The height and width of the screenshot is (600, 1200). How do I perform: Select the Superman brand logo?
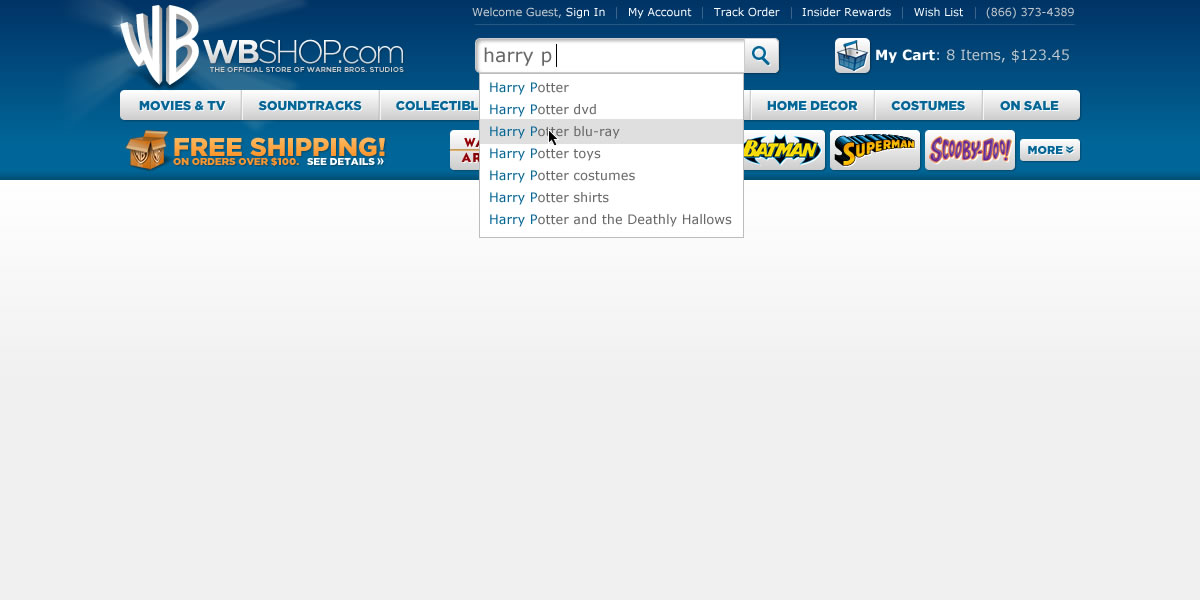pos(874,150)
